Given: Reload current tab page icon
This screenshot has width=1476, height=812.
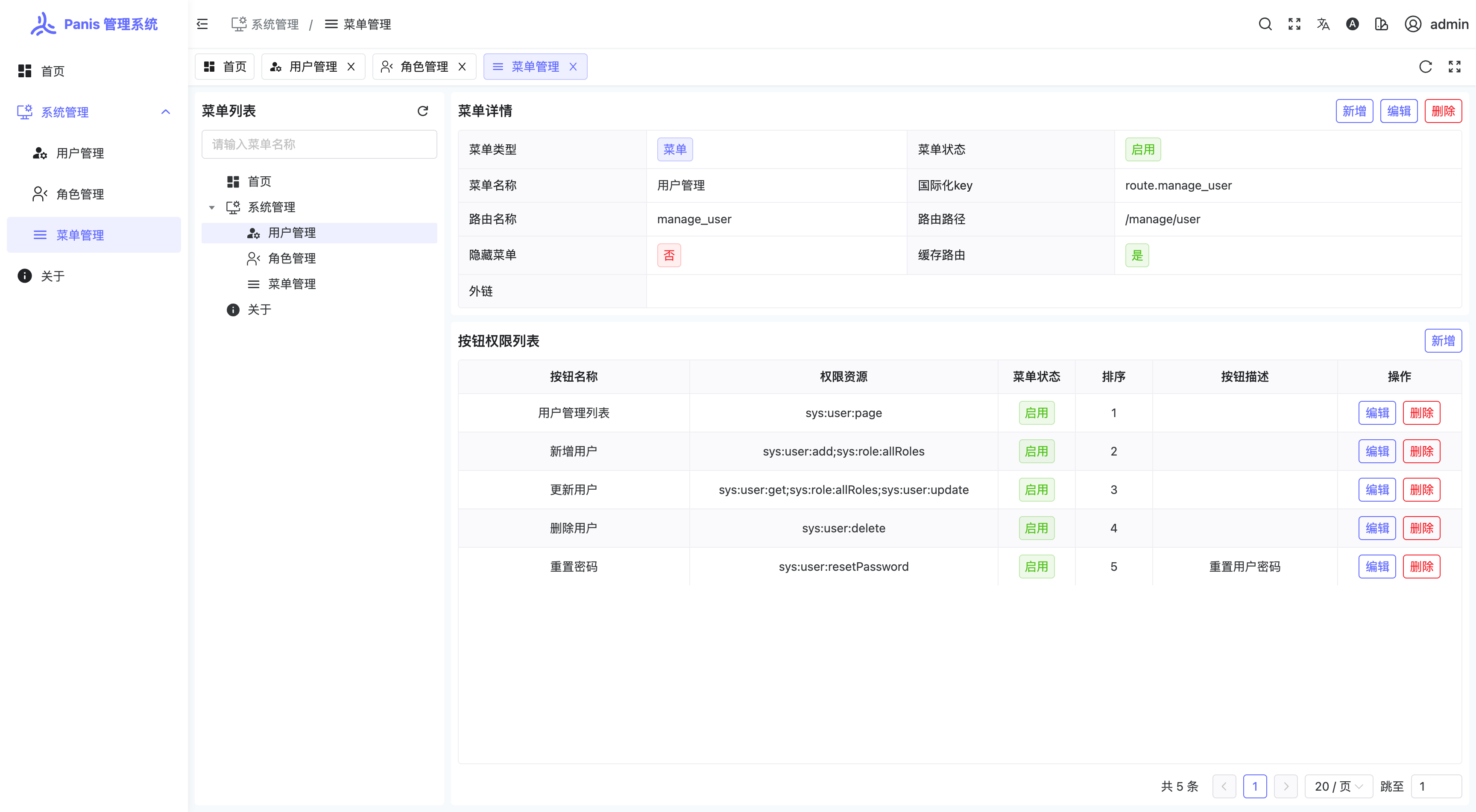Looking at the screenshot, I should [1426, 67].
